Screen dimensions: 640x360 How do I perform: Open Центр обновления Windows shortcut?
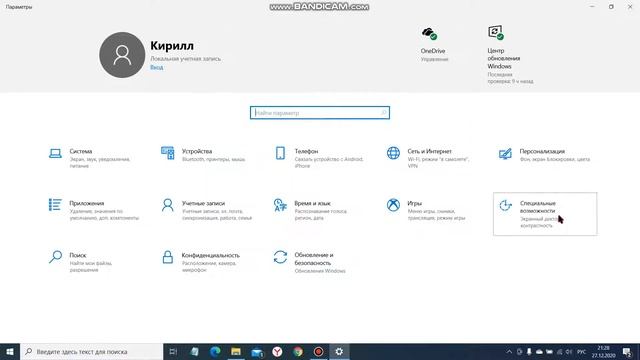(510, 55)
